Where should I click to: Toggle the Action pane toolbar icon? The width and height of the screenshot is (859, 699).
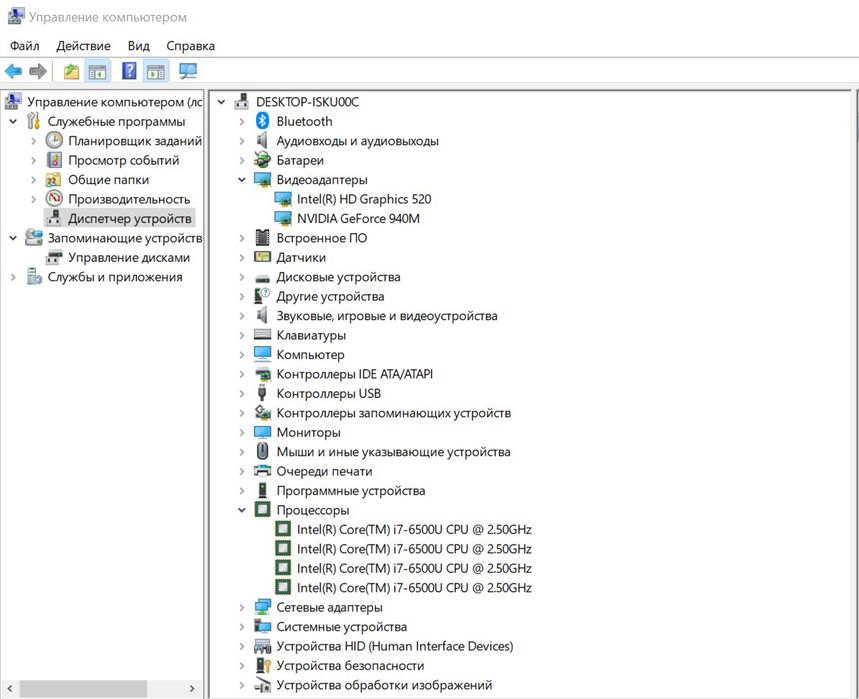click(156, 71)
